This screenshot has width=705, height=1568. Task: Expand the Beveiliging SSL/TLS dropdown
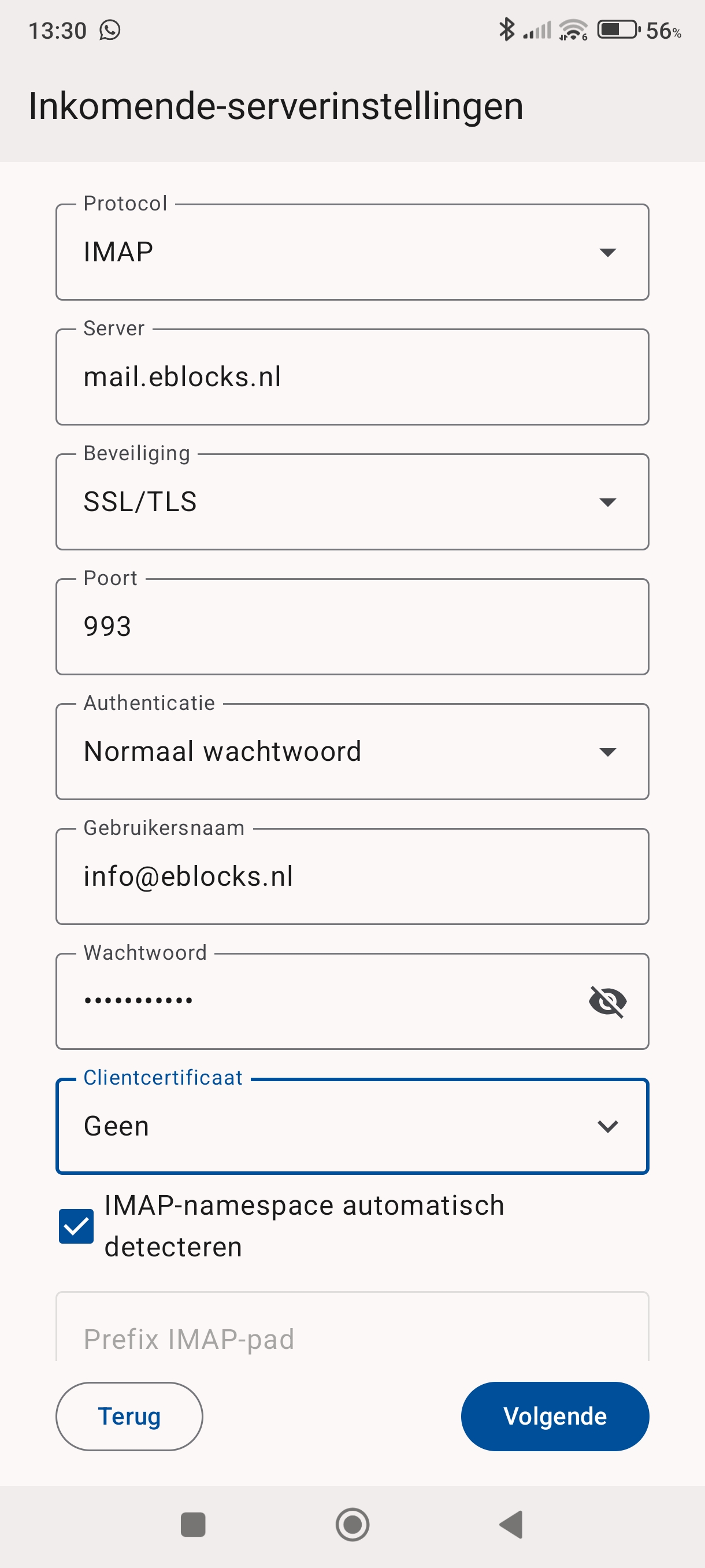352,502
